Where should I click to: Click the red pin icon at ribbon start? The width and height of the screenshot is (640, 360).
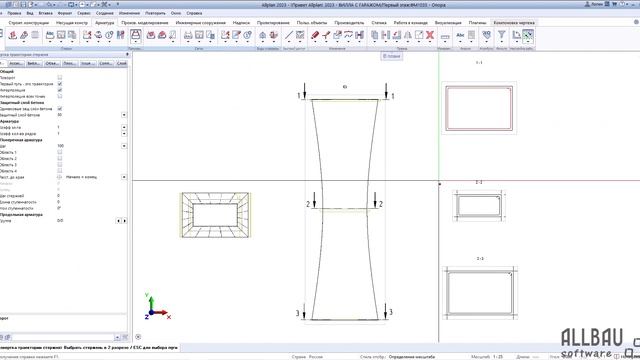point(13,35)
